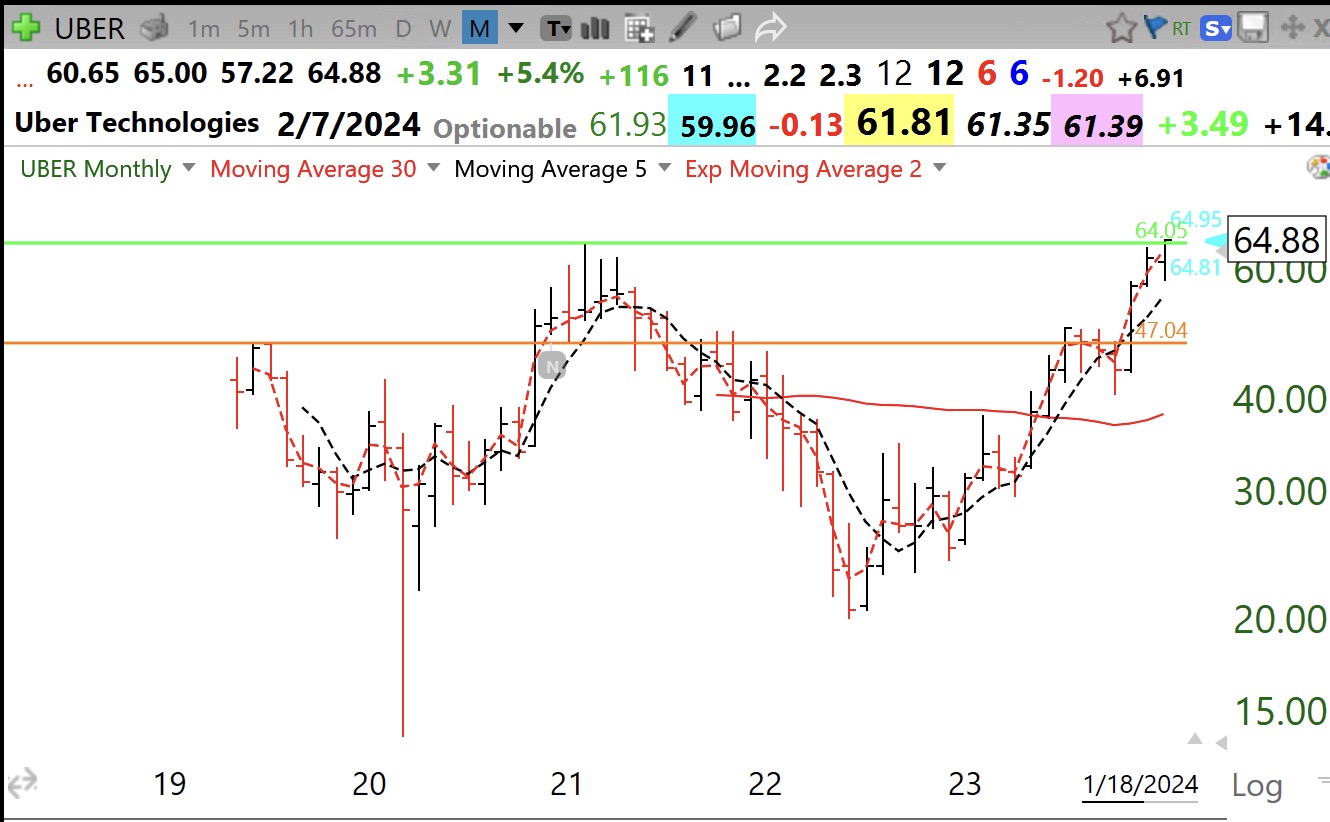
Task: Click the 64.88 current price label
Action: pyautogui.click(x=1276, y=241)
